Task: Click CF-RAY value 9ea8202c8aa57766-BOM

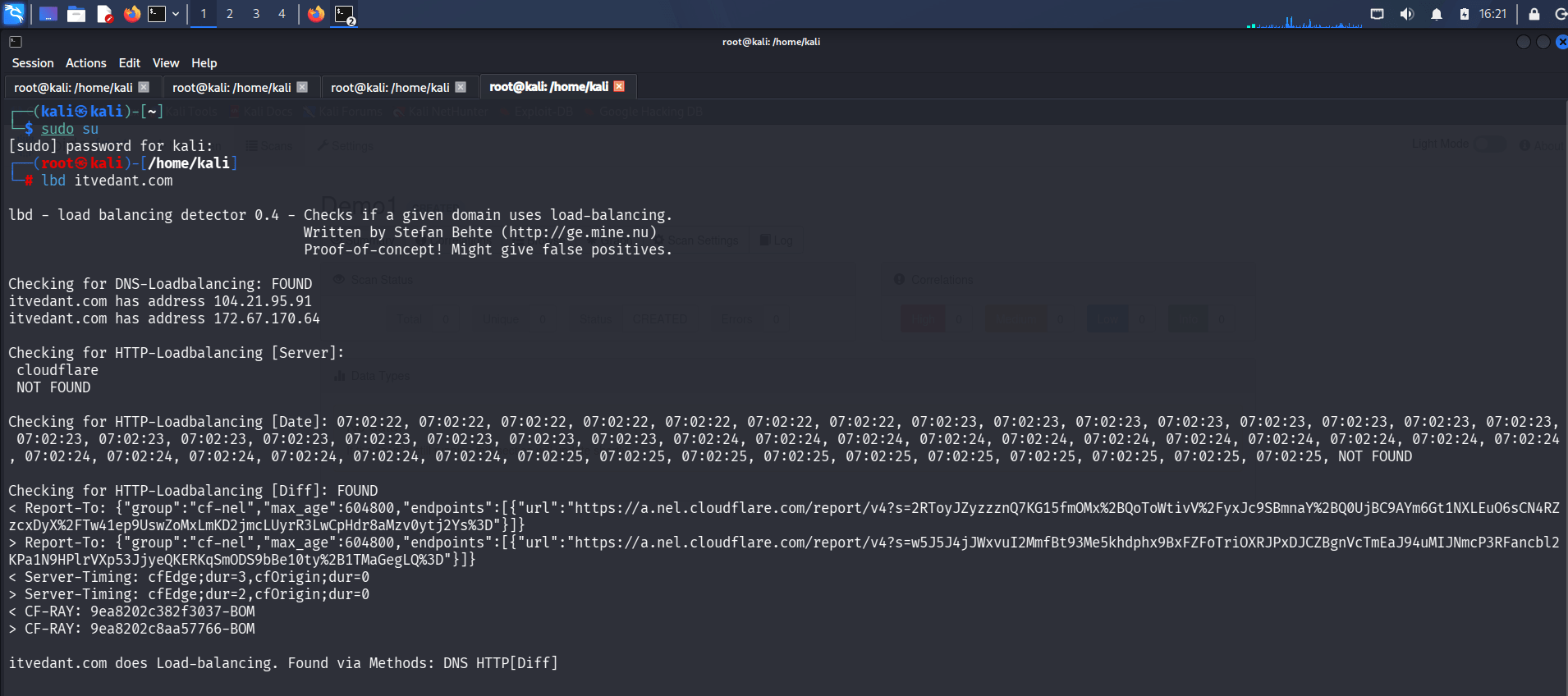Action: point(172,629)
